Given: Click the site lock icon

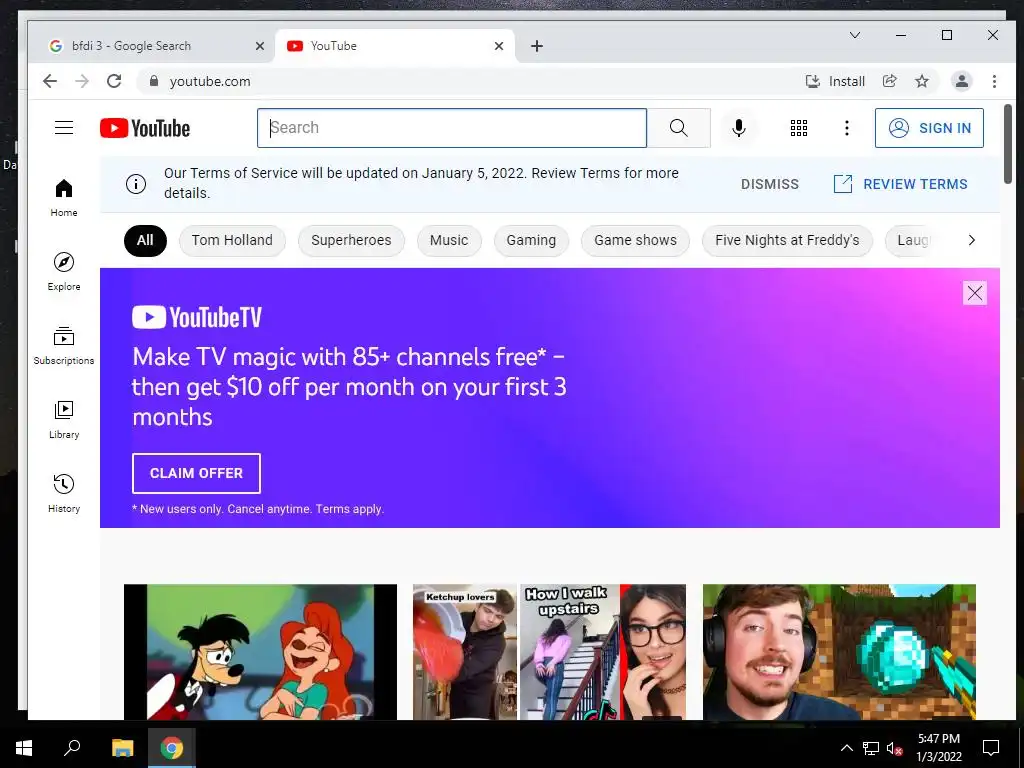Looking at the screenshot, I should (x=153, y=81).
